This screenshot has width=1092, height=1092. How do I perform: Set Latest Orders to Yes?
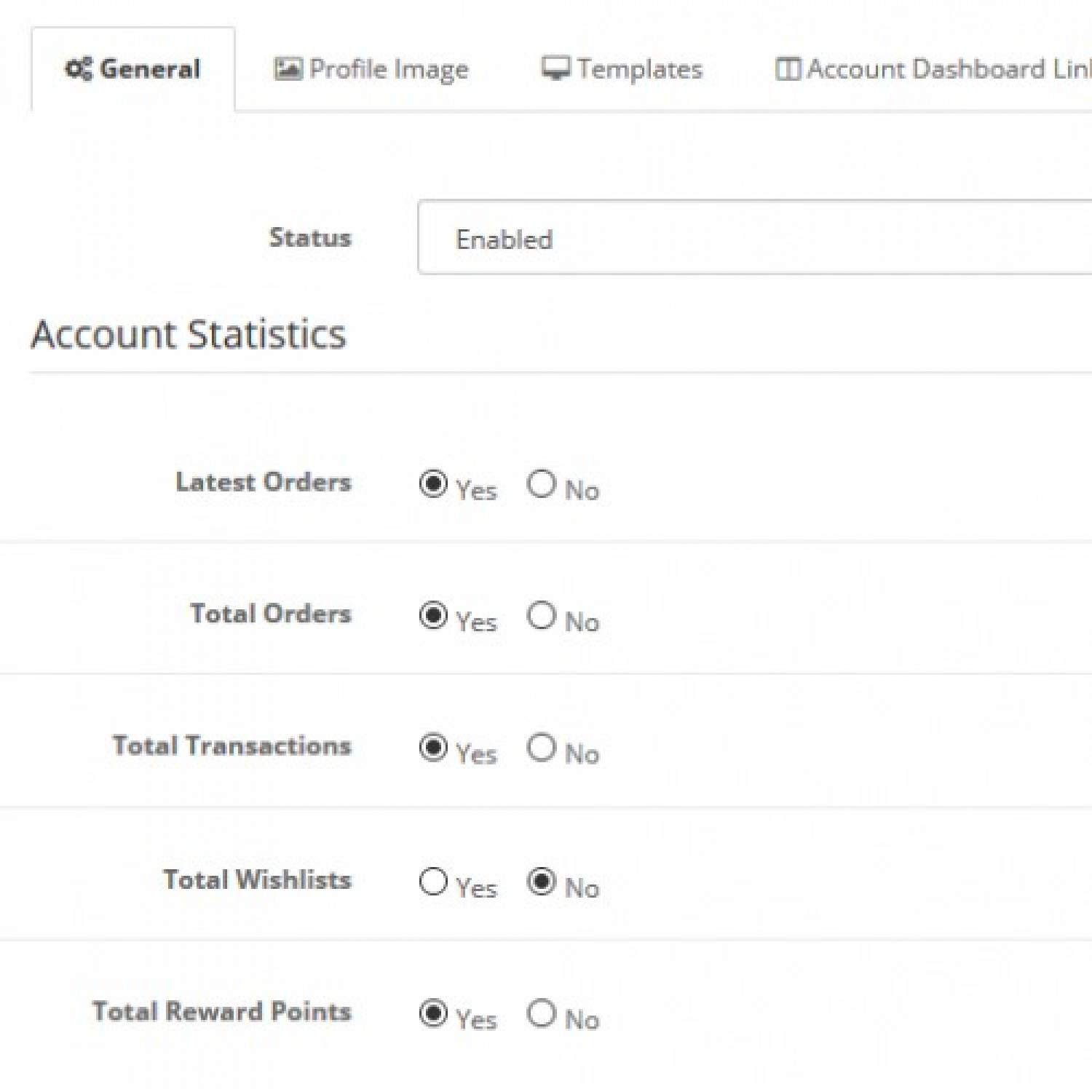[433, 484]
